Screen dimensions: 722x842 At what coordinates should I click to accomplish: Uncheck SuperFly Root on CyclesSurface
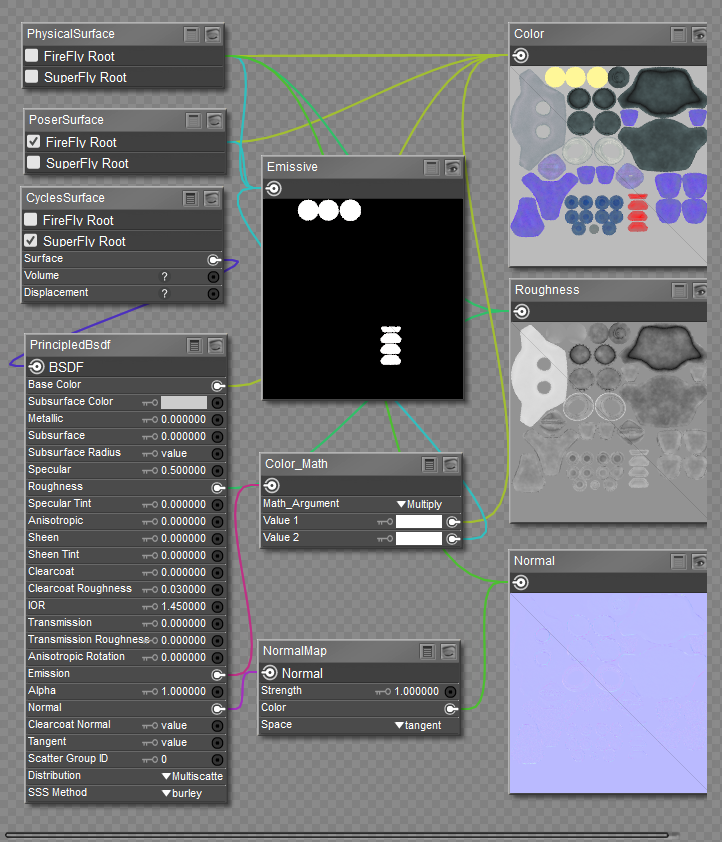click(x=31, y=241)
